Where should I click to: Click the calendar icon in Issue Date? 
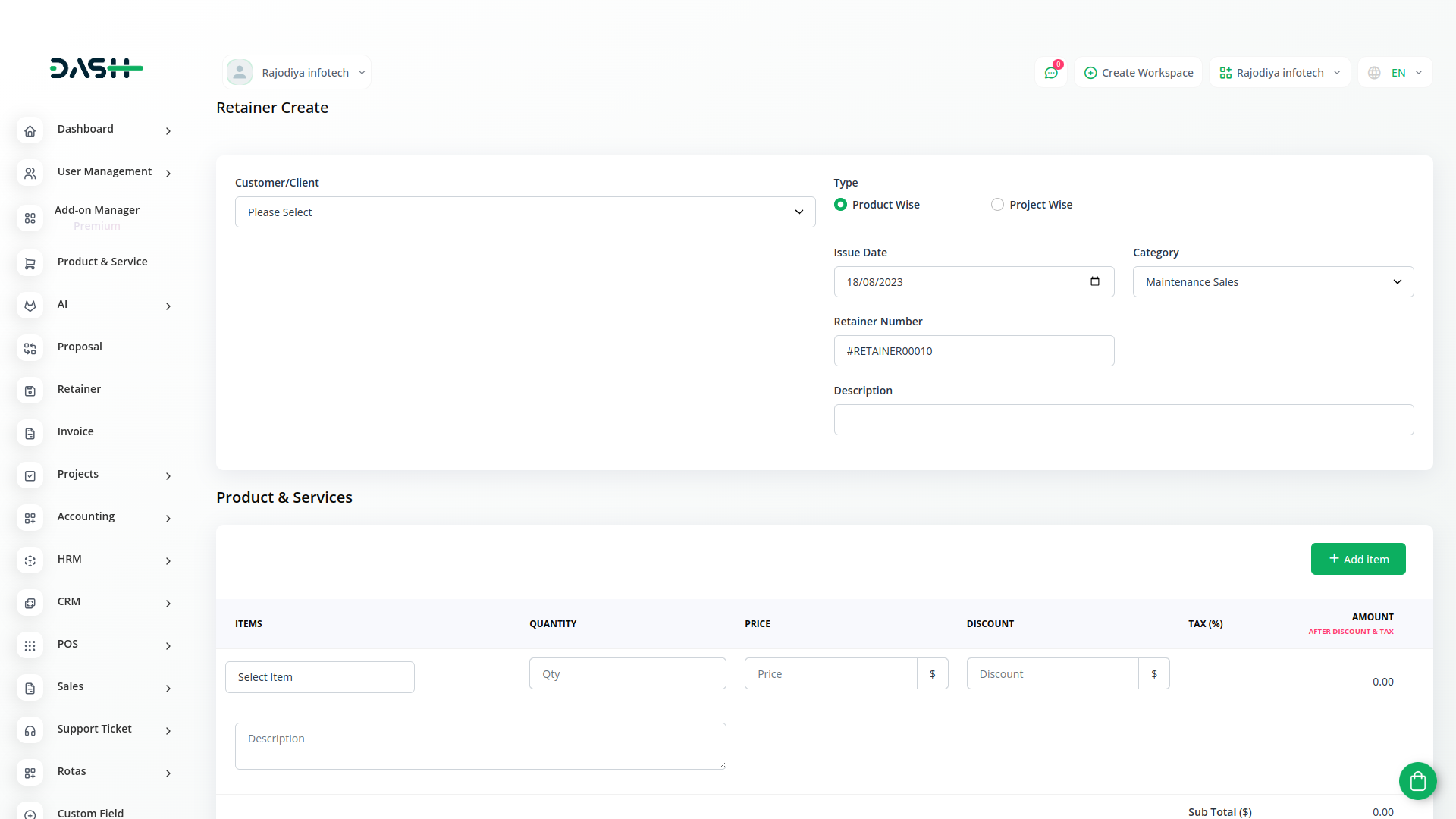1094,281
